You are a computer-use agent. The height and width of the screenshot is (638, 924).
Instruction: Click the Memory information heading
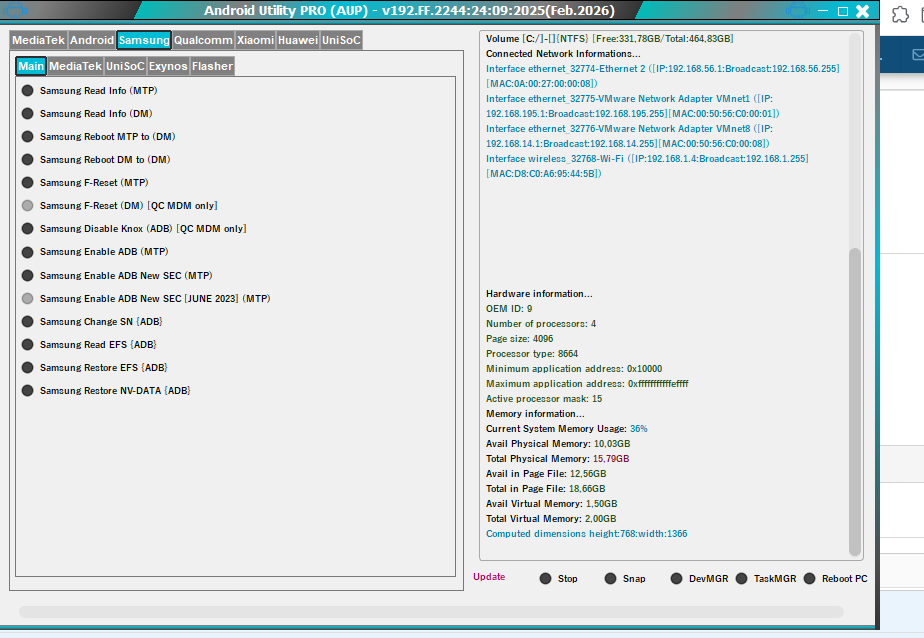535,414
